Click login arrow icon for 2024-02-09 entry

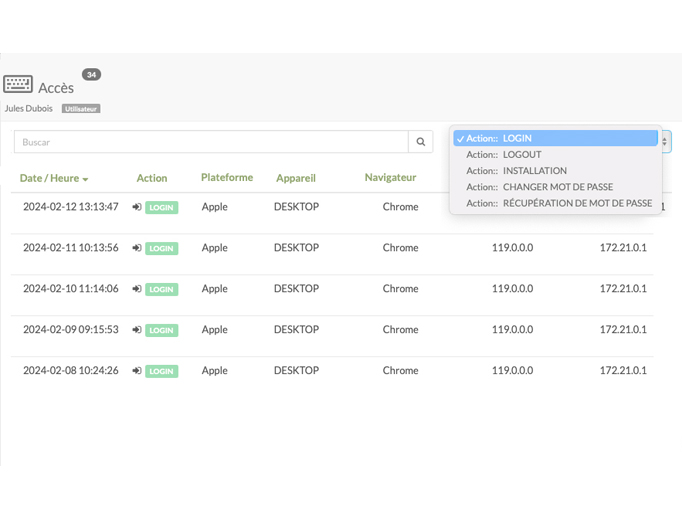coord(137,330)
